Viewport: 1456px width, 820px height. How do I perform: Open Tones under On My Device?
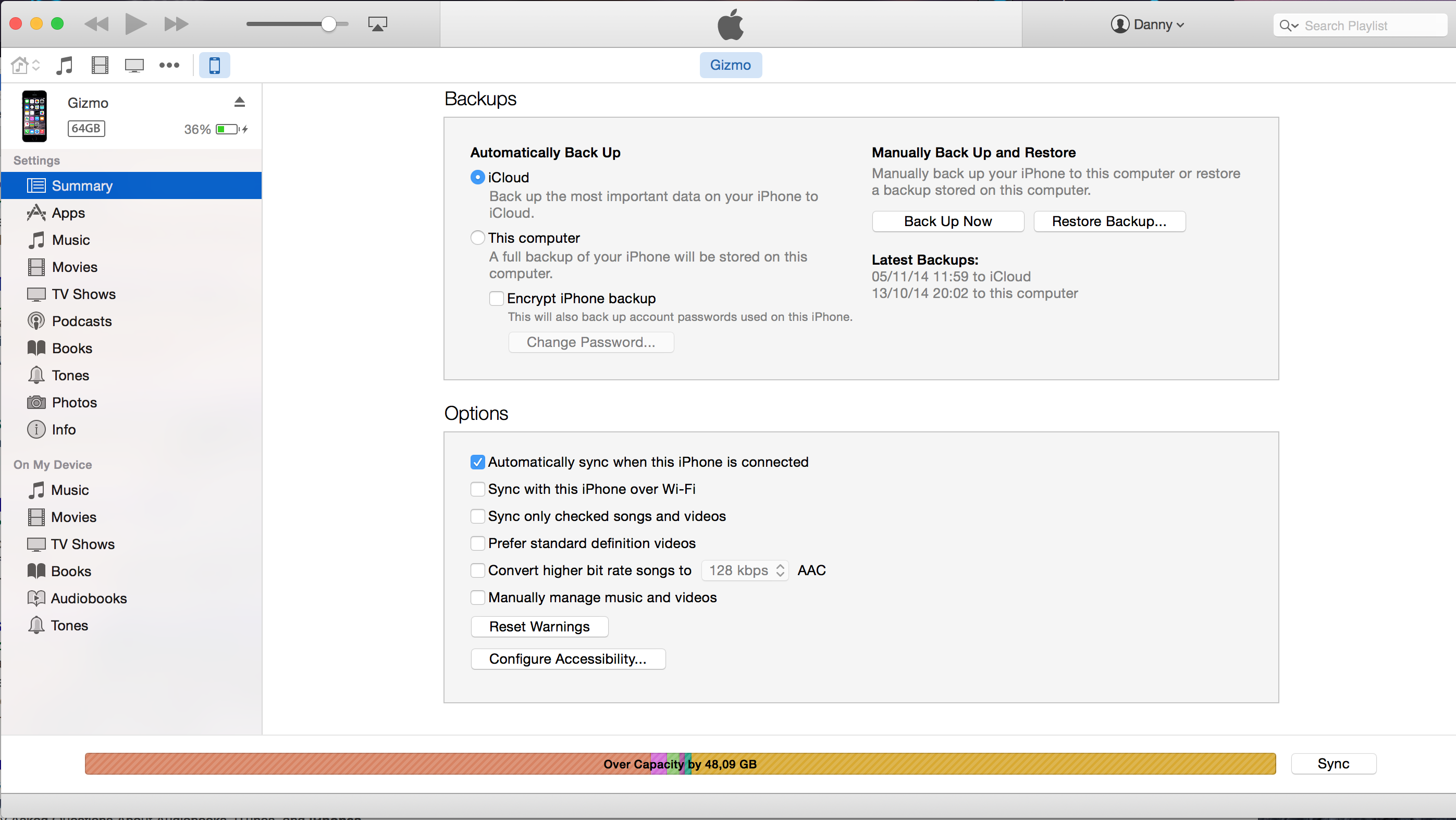click(131, 626)
